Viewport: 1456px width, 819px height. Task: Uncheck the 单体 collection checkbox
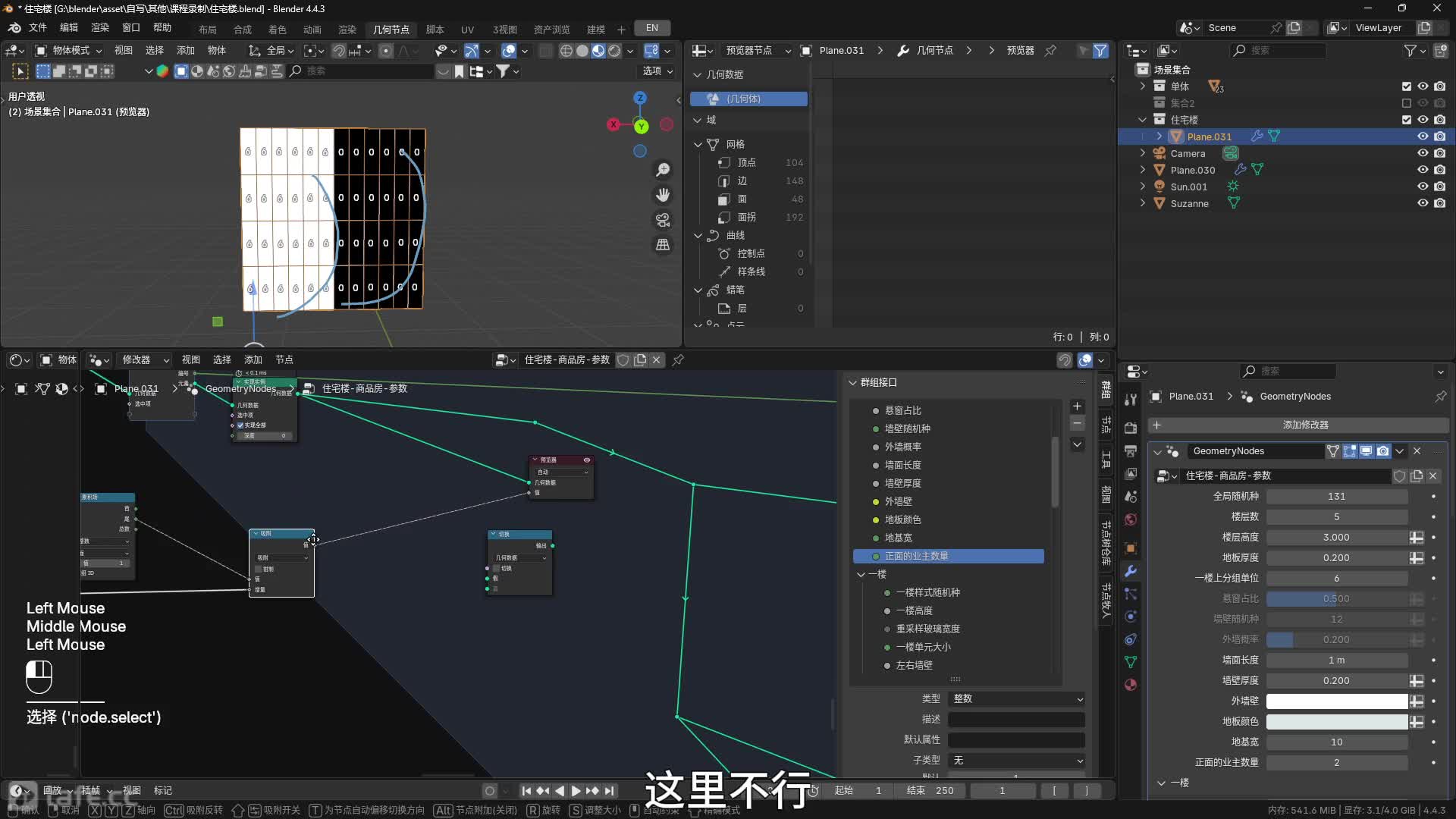click(1407, 86)
